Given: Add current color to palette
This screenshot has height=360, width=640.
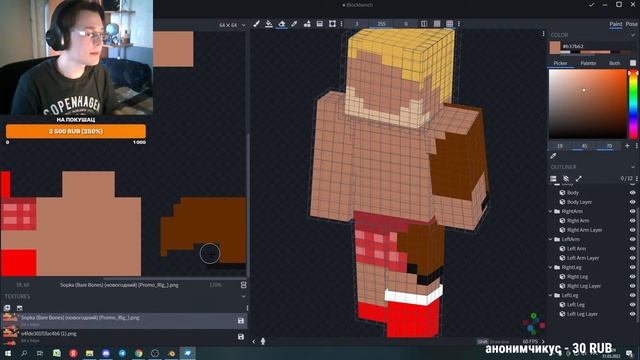Looking at the screenshot, I should coord(627,146).
